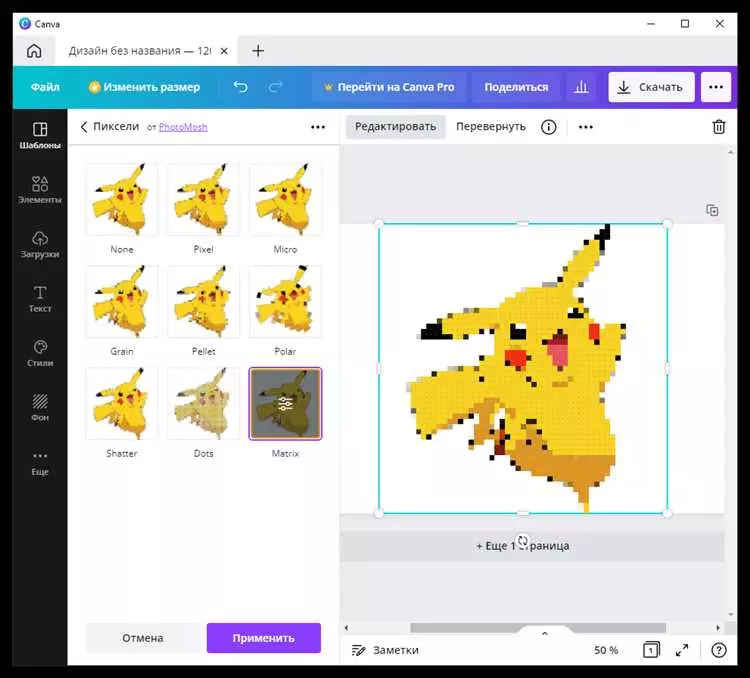Select the Pixel effect thumbnail
Screen dimensions: 750x678
click(x=203, y=199)
